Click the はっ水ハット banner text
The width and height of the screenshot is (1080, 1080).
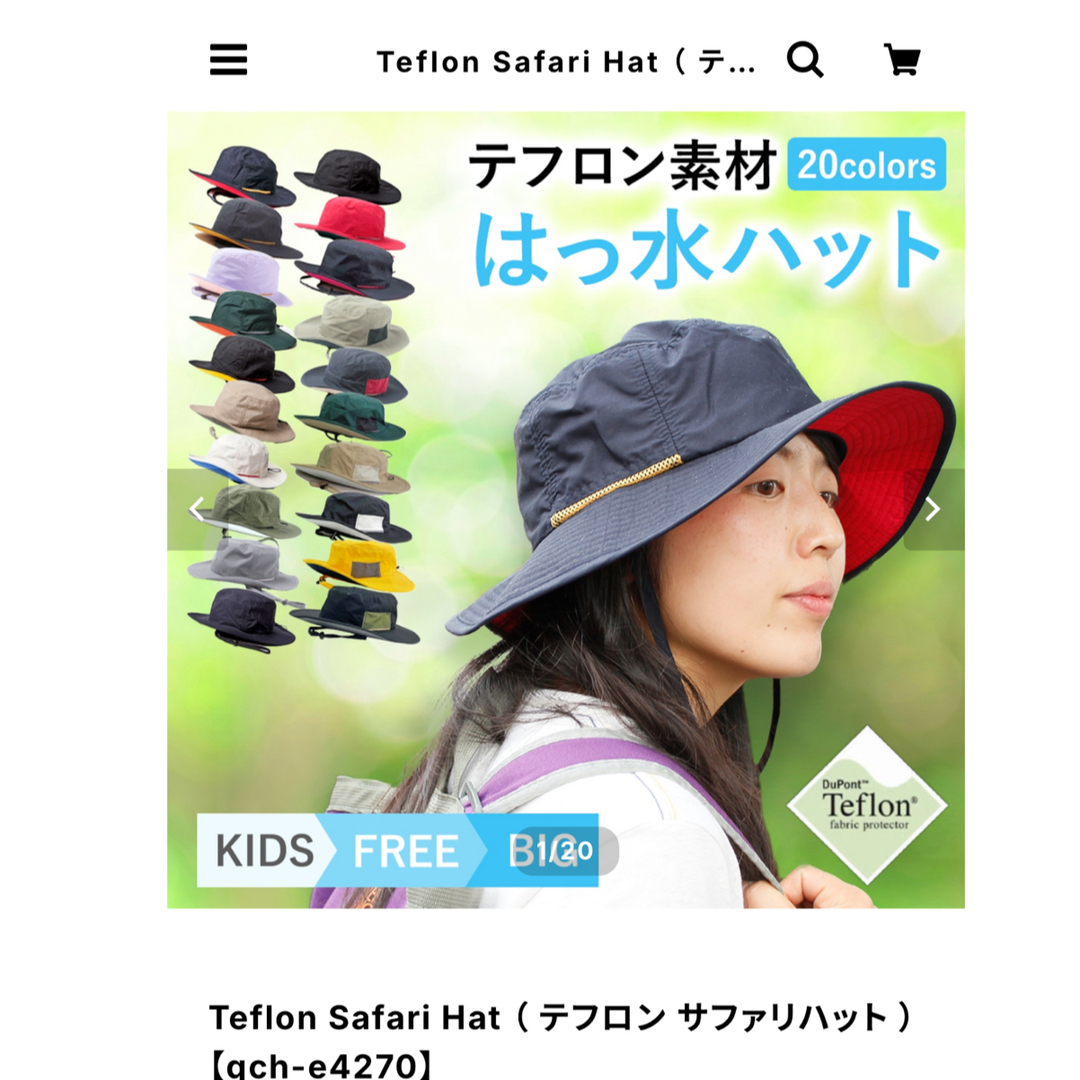pyautogui.click(x=706, y=249)
